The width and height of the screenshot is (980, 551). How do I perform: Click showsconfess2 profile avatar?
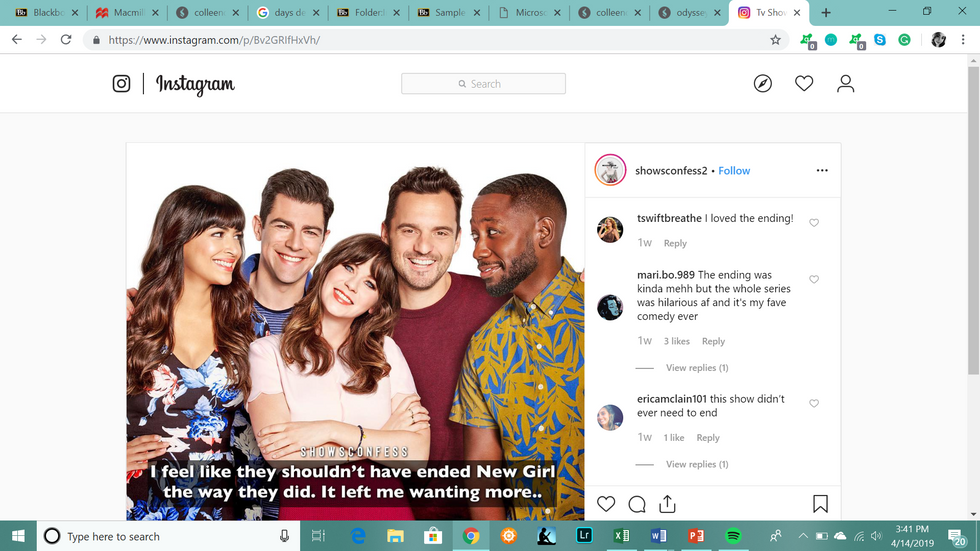pos(610,170)
